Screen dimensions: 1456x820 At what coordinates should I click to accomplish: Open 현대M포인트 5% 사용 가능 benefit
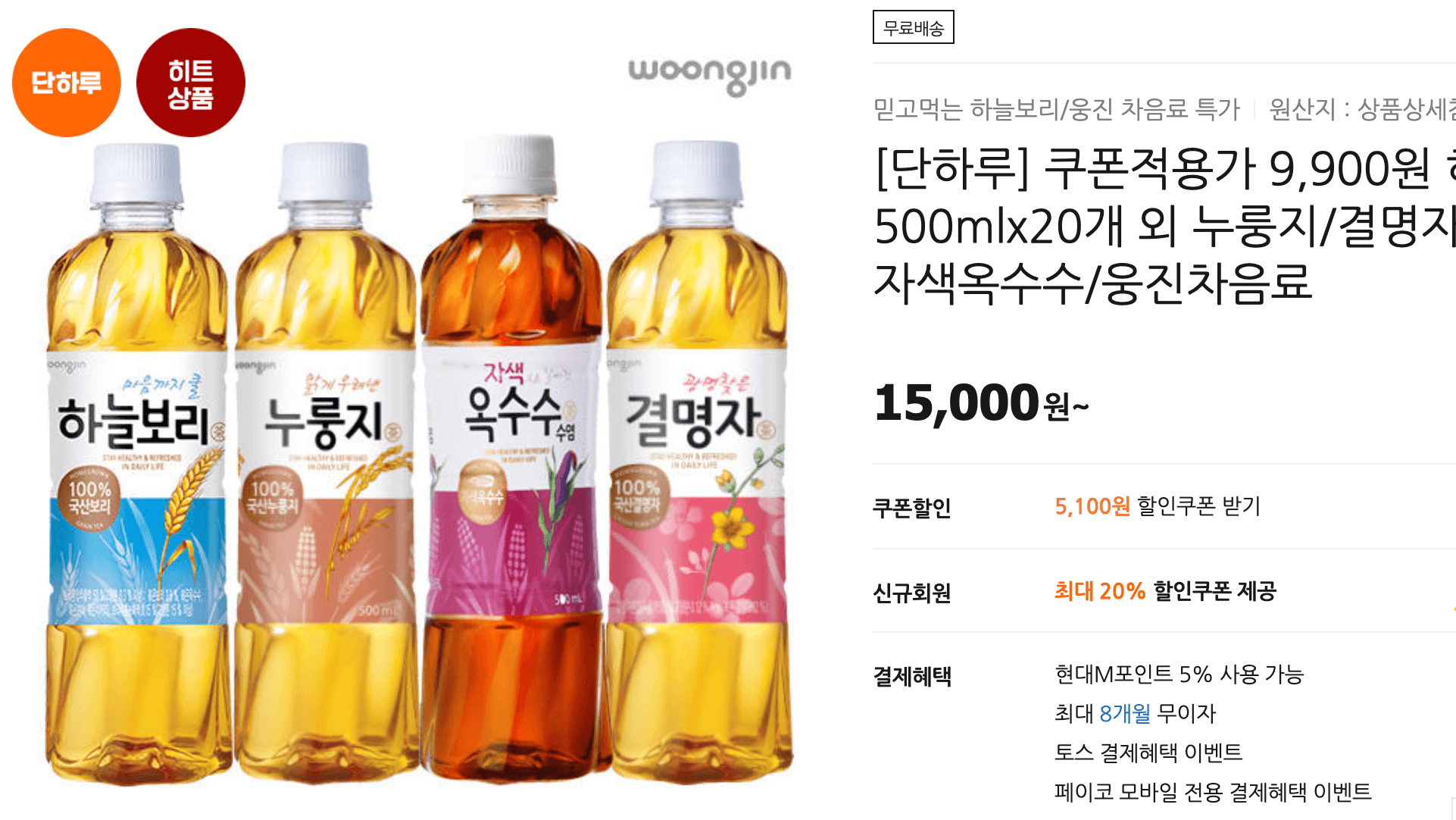point(1179,674)
